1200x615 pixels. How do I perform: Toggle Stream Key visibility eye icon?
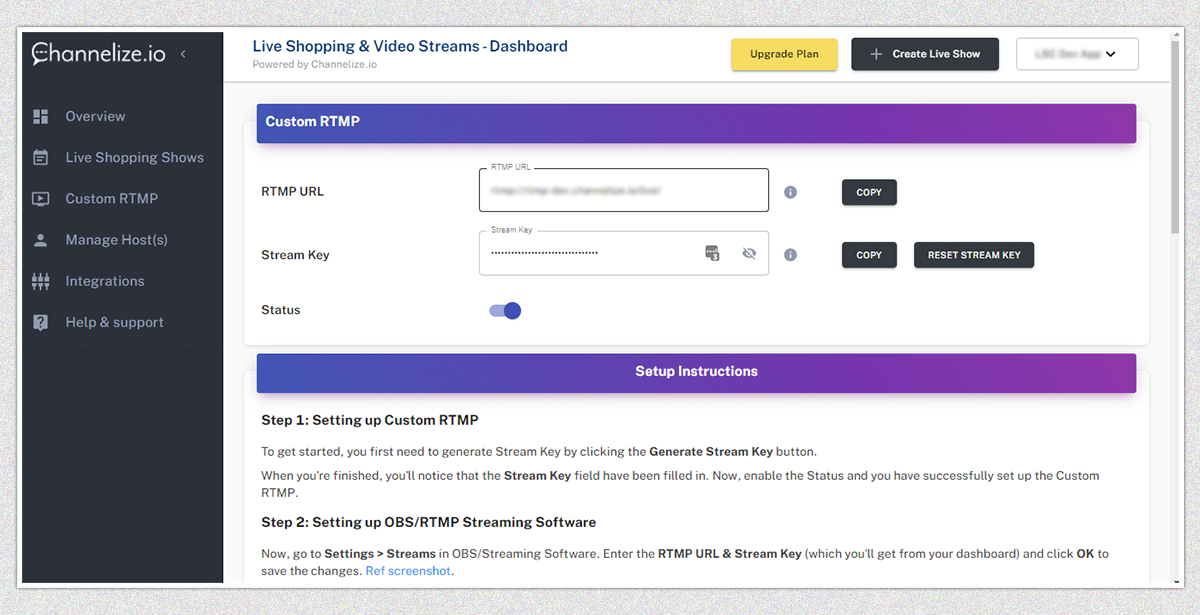(x=749, y=254)
